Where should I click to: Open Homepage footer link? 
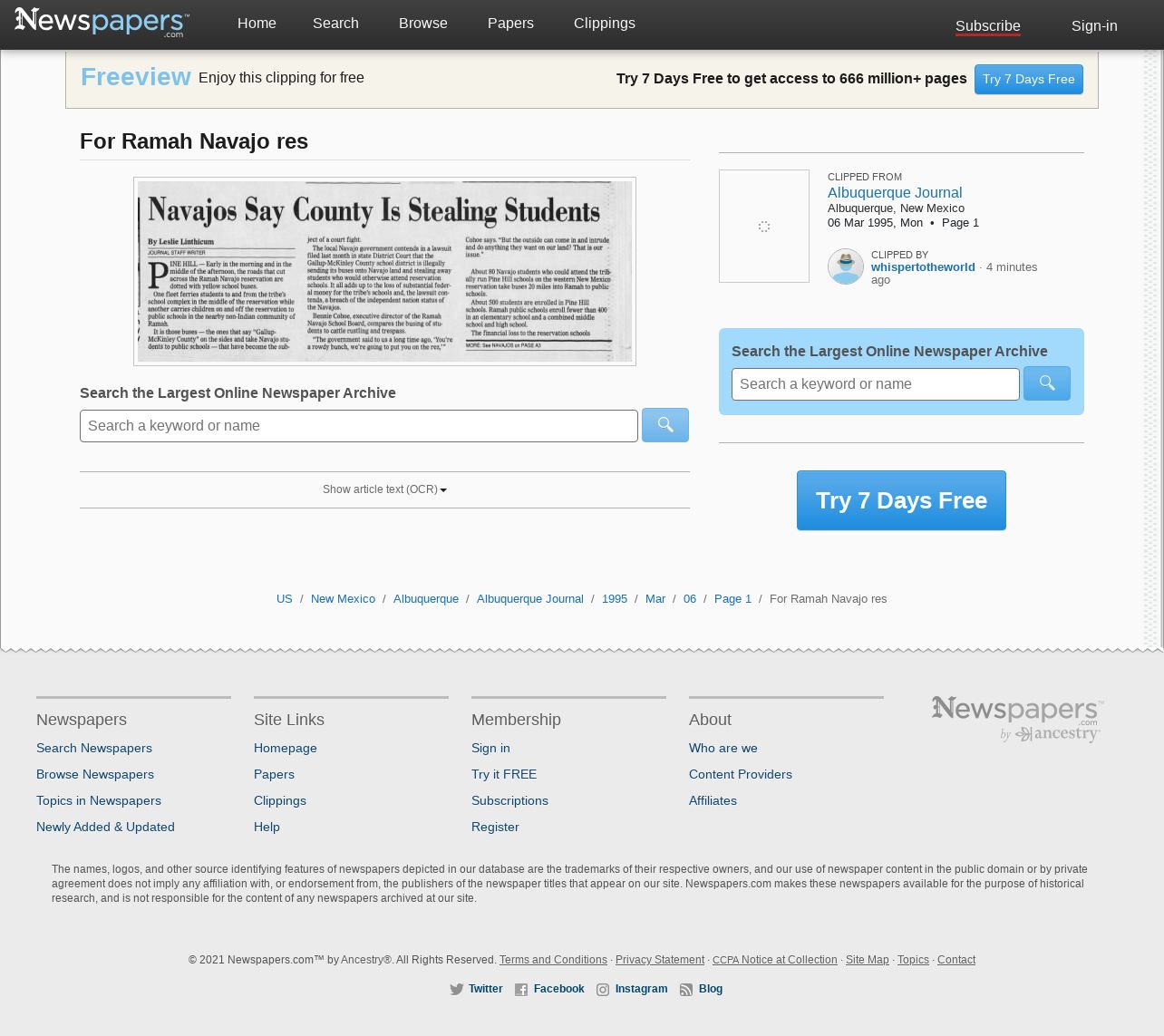click(286, 748)
